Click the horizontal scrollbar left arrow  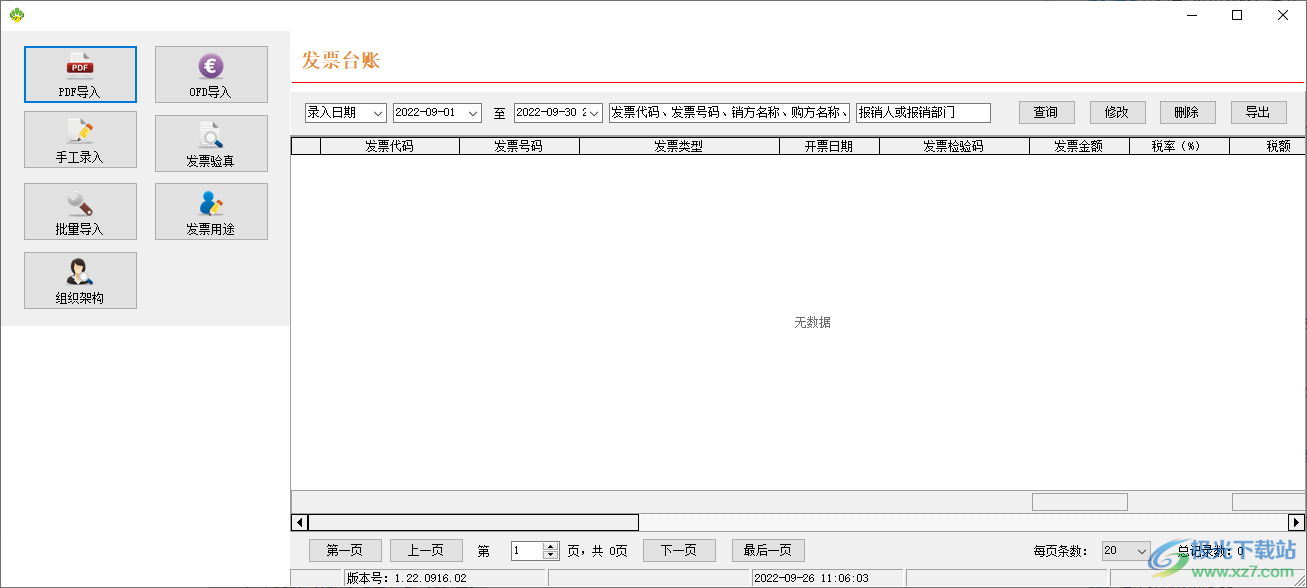[299, 522]
